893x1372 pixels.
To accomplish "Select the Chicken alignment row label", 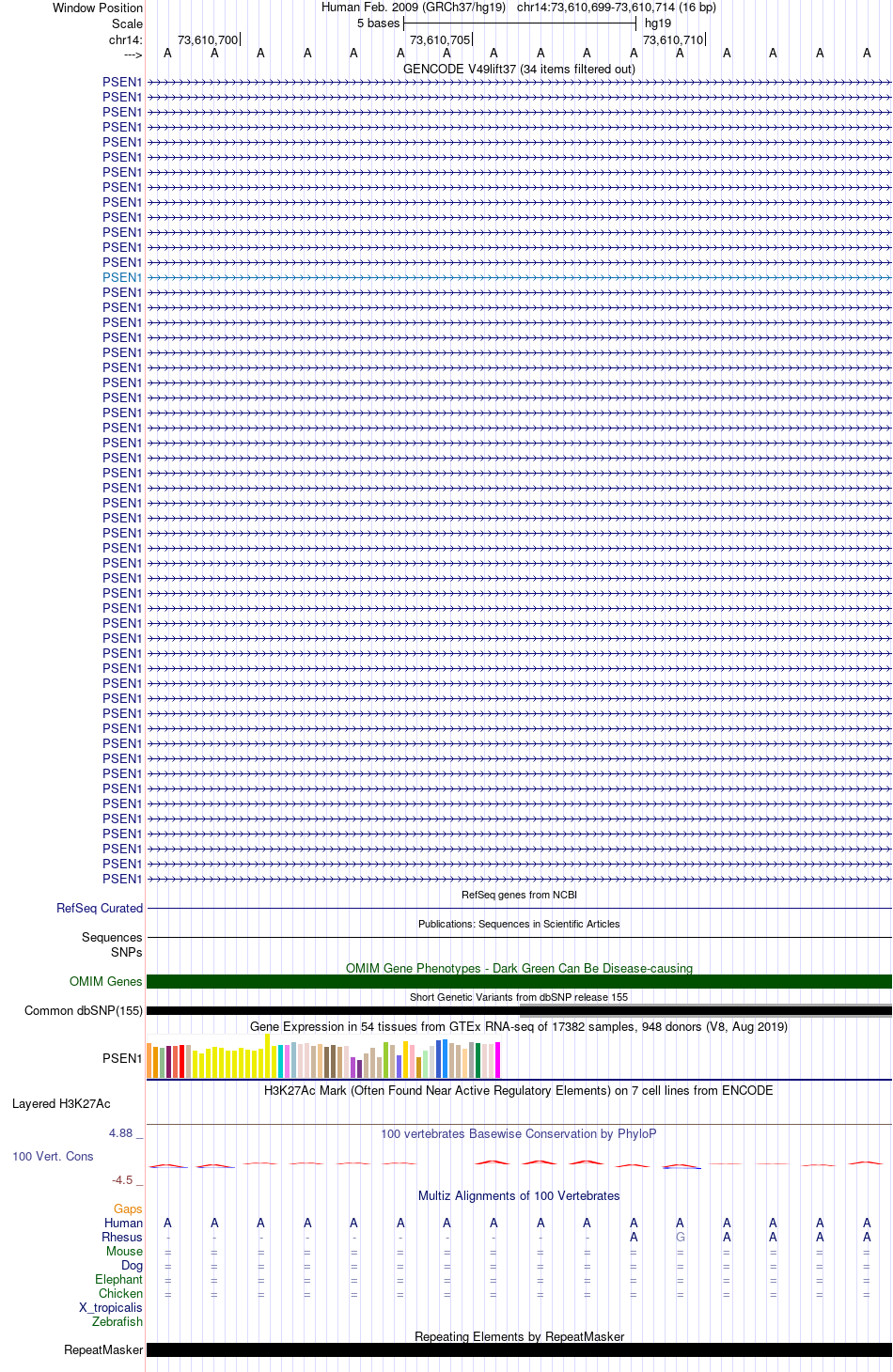I will 120,1293.
